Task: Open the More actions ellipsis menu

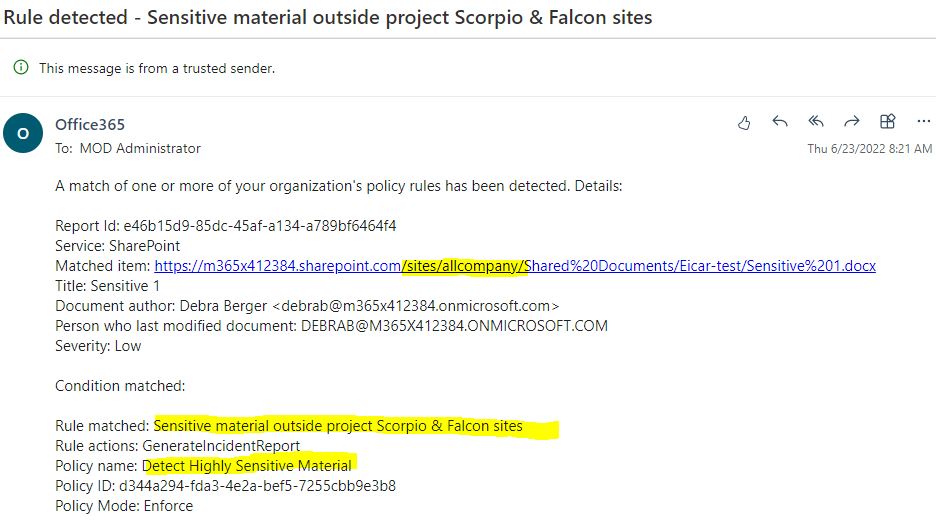Action: point(923,122)
